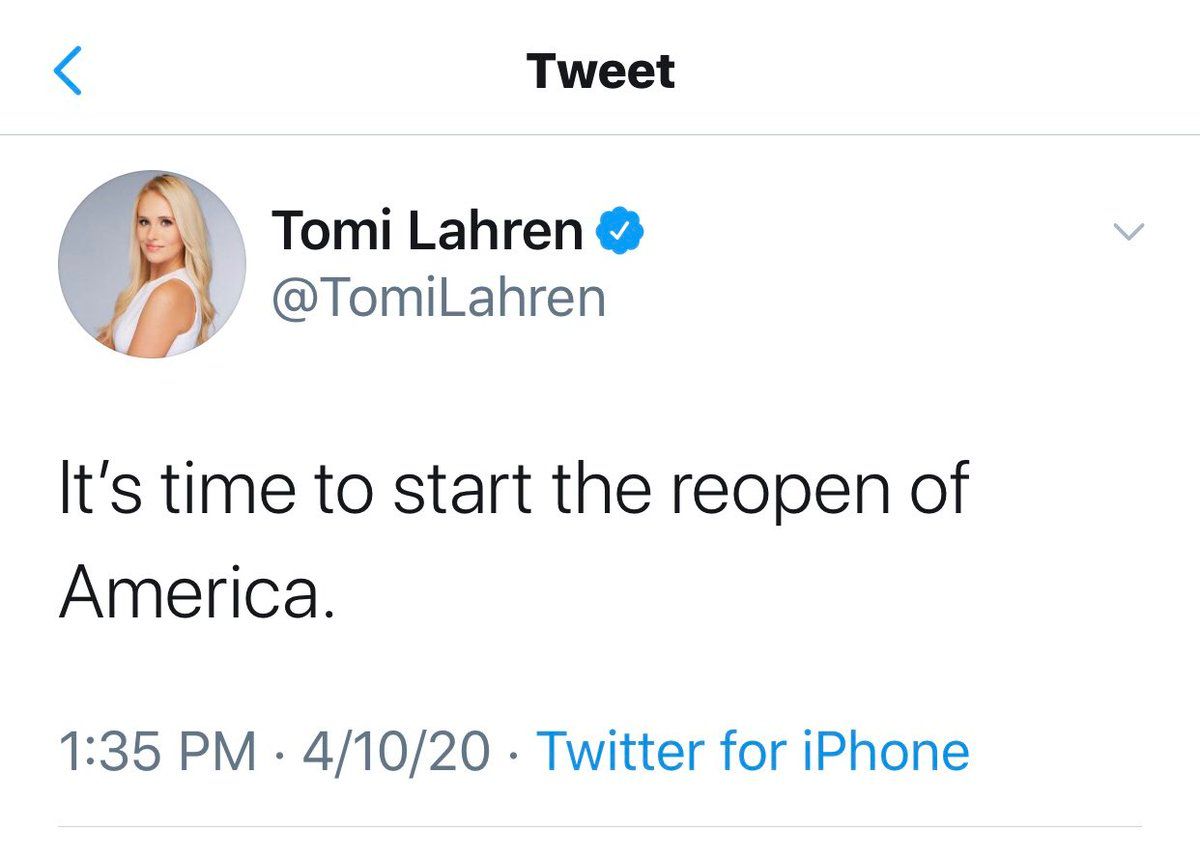Expand the tweet options chevron
Screen dimensions: 1200x859
click(1128, 232)
